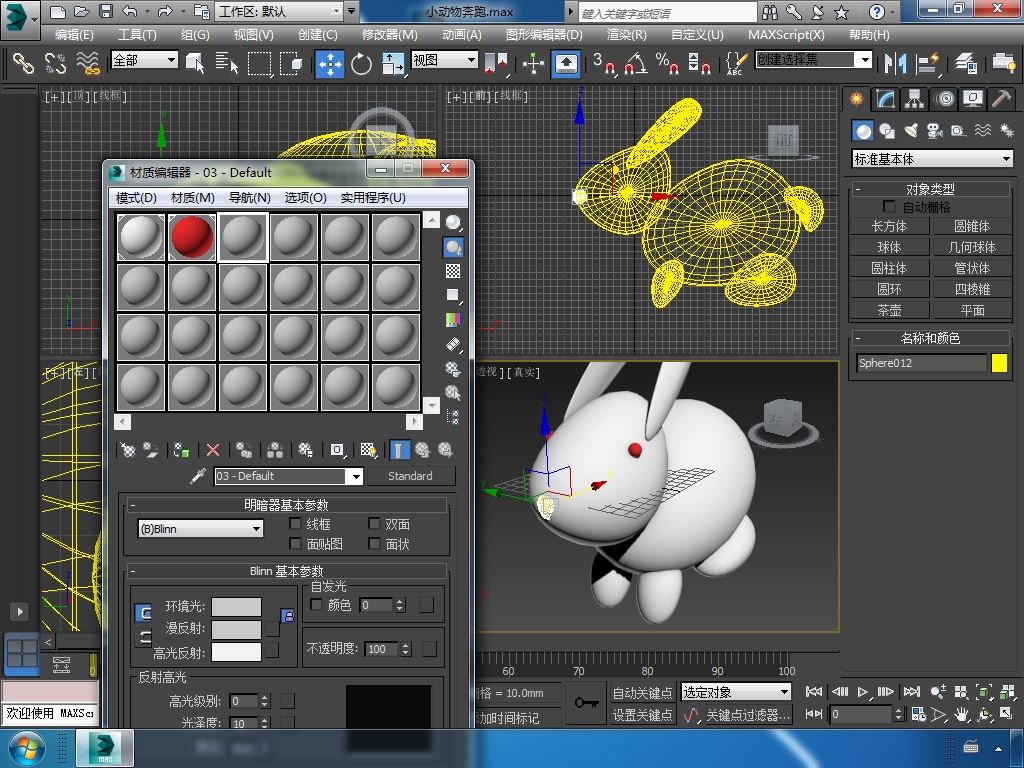The height and width of the screenshot is (768, 1024).
Task: Toggle ambient-diffuse lock button
Action: [287, 615]
